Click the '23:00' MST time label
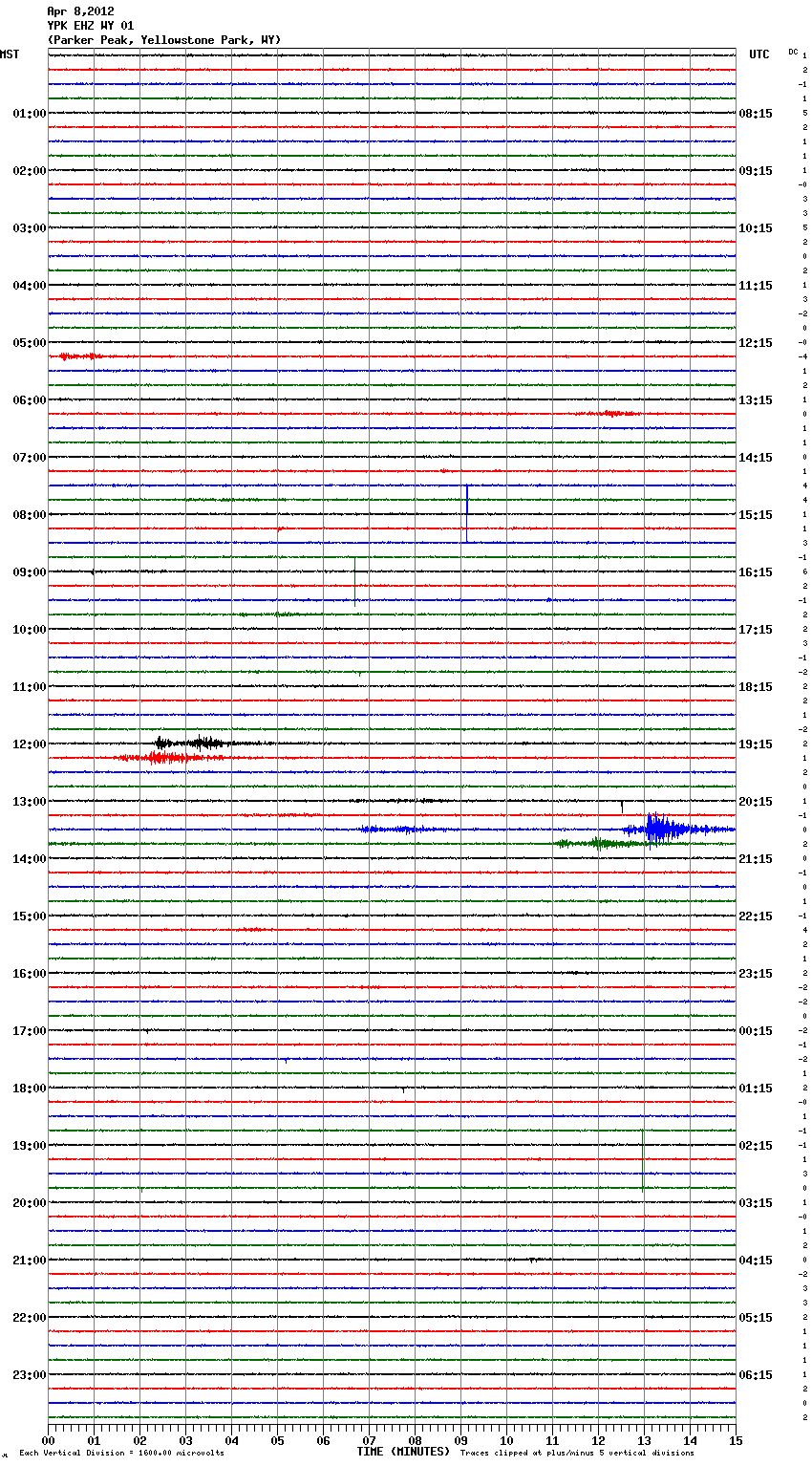Screen dimensions: 812x1466 [x=30, y=1375]
